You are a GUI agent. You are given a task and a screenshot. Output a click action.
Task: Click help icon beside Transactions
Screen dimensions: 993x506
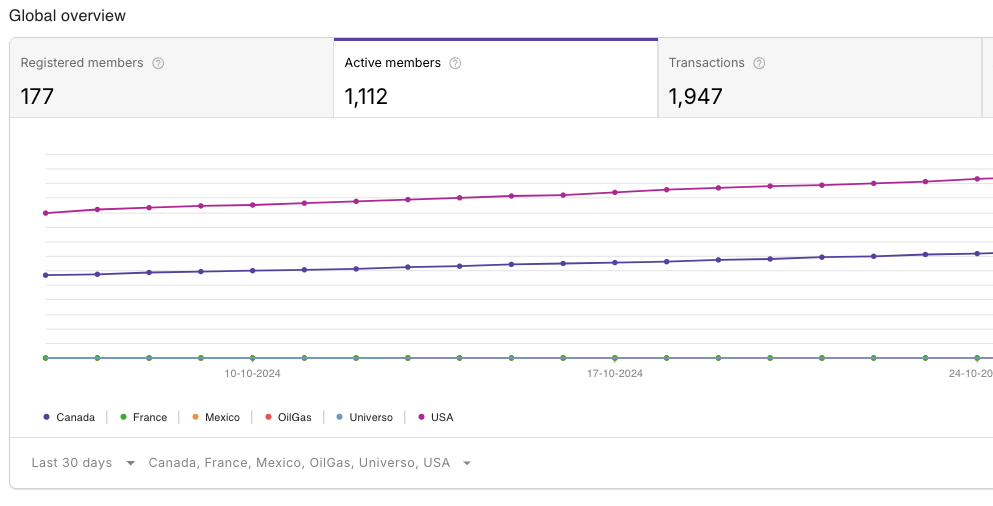coord(759,63)
